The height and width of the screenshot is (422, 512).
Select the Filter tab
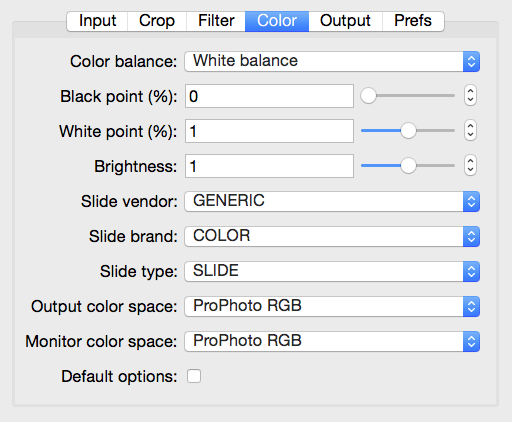coord(216,21)
